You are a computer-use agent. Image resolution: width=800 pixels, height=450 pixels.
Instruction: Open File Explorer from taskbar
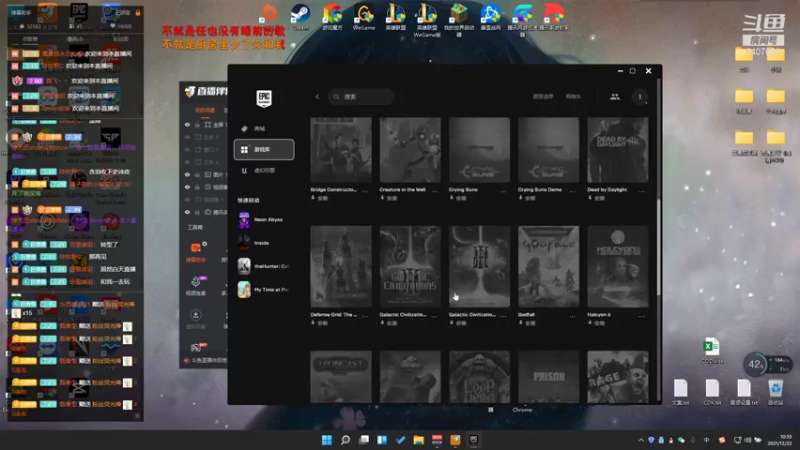[x=418, y=440]
